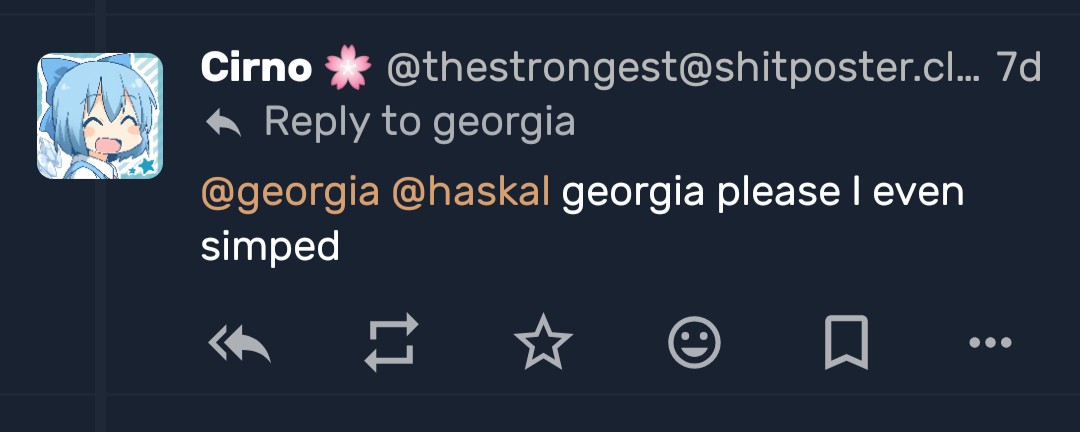This screenshot has height=432, width=1080.
Task: Click the cherry blossom emoji beside Cirno
Action: (347, 69)
